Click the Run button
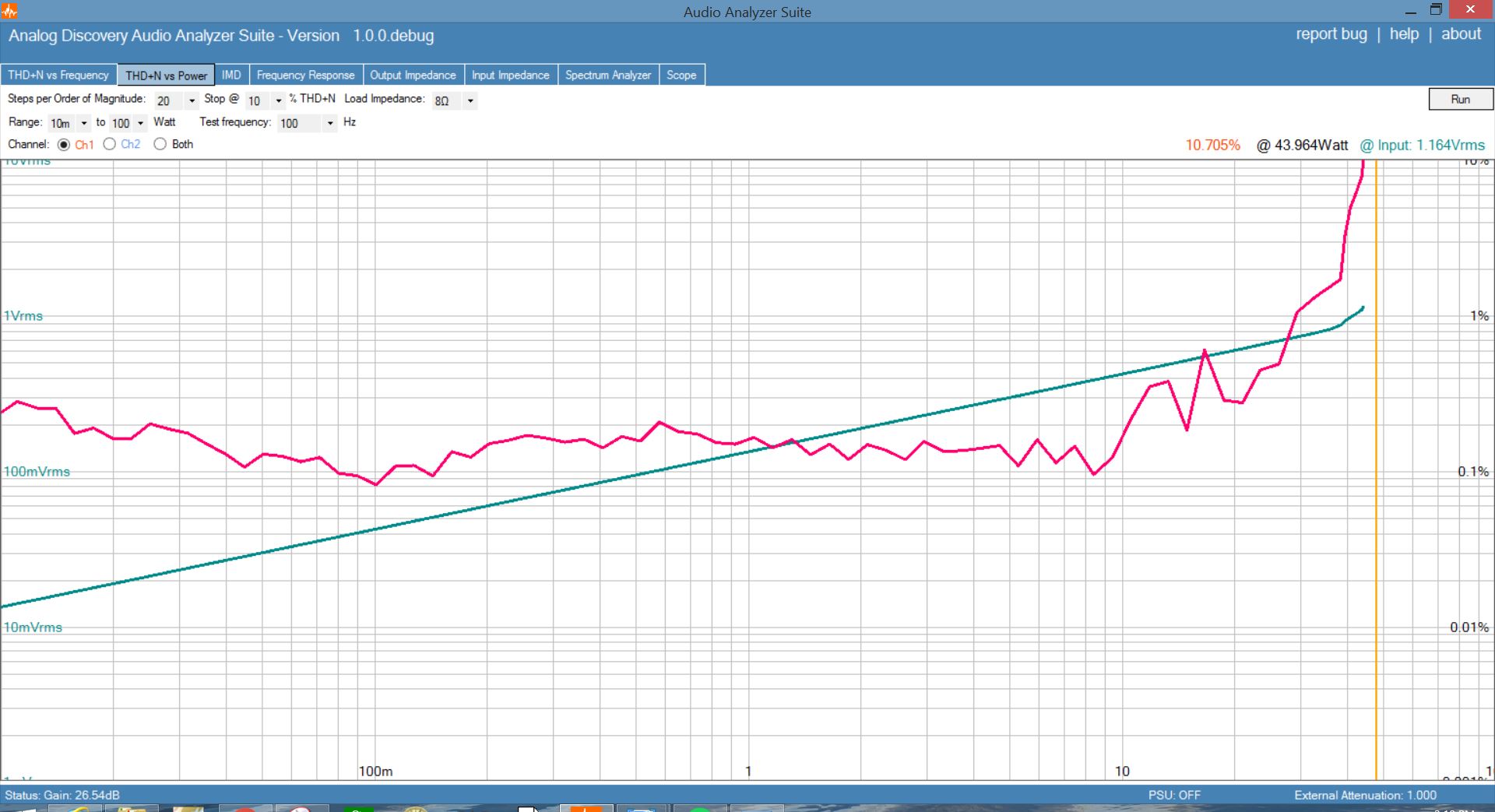Viewport: 1495px width, 812px height. [1460, 99]
